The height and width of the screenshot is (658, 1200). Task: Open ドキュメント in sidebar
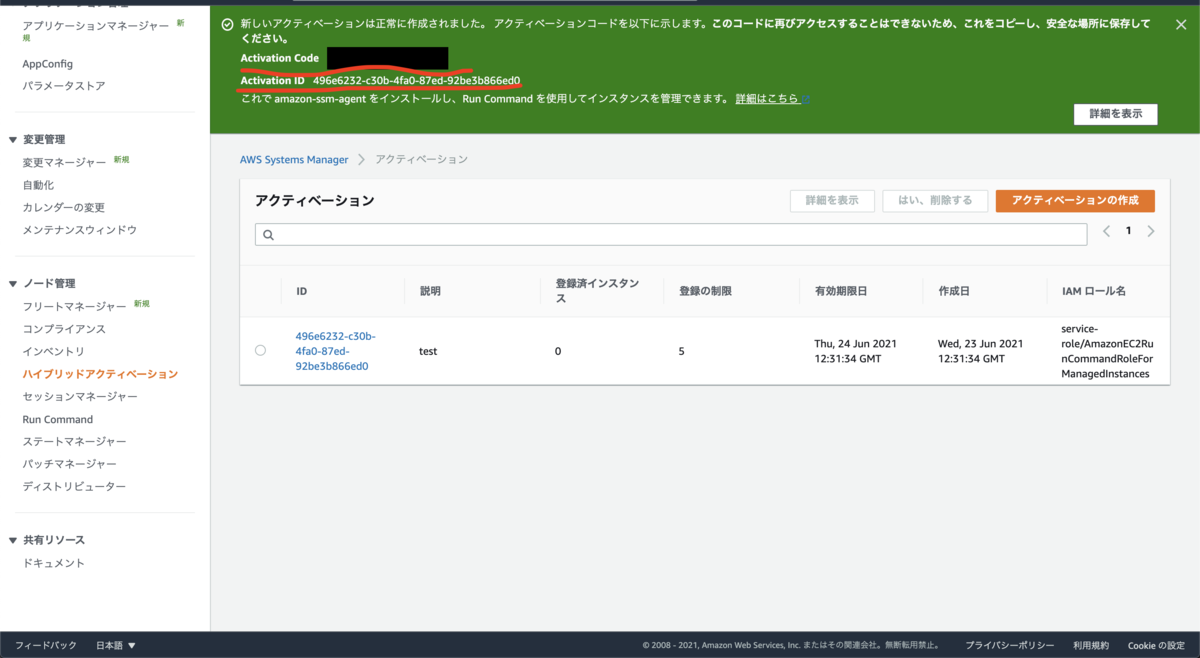(54, 563)
